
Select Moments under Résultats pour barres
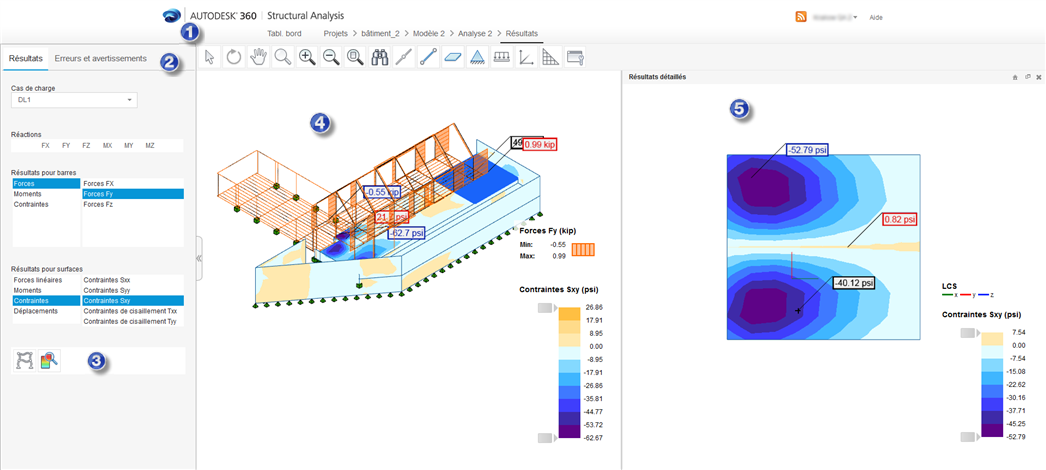point(46,194)
